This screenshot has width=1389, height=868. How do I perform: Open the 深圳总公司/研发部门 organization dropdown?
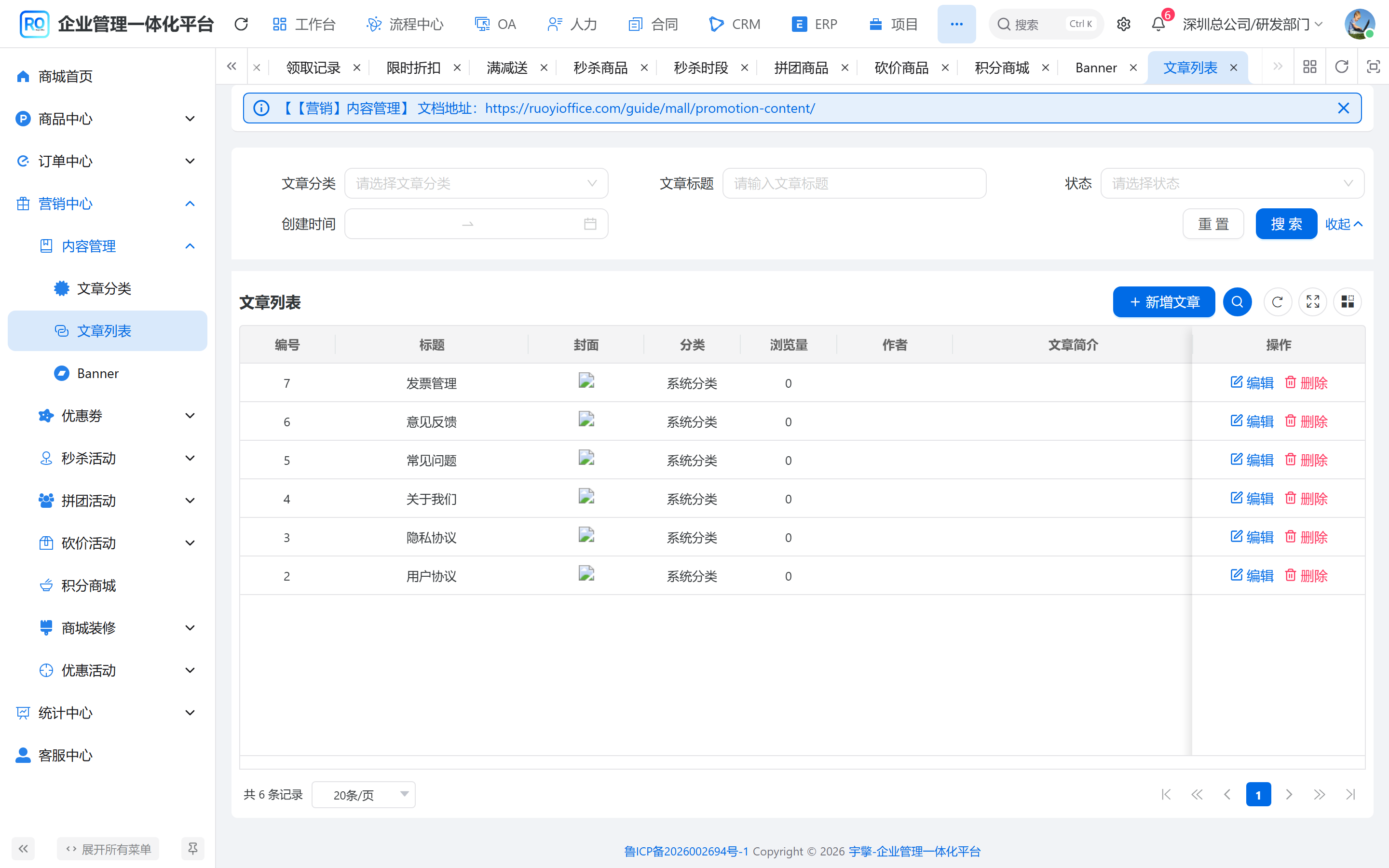(x=1253, y=24)
